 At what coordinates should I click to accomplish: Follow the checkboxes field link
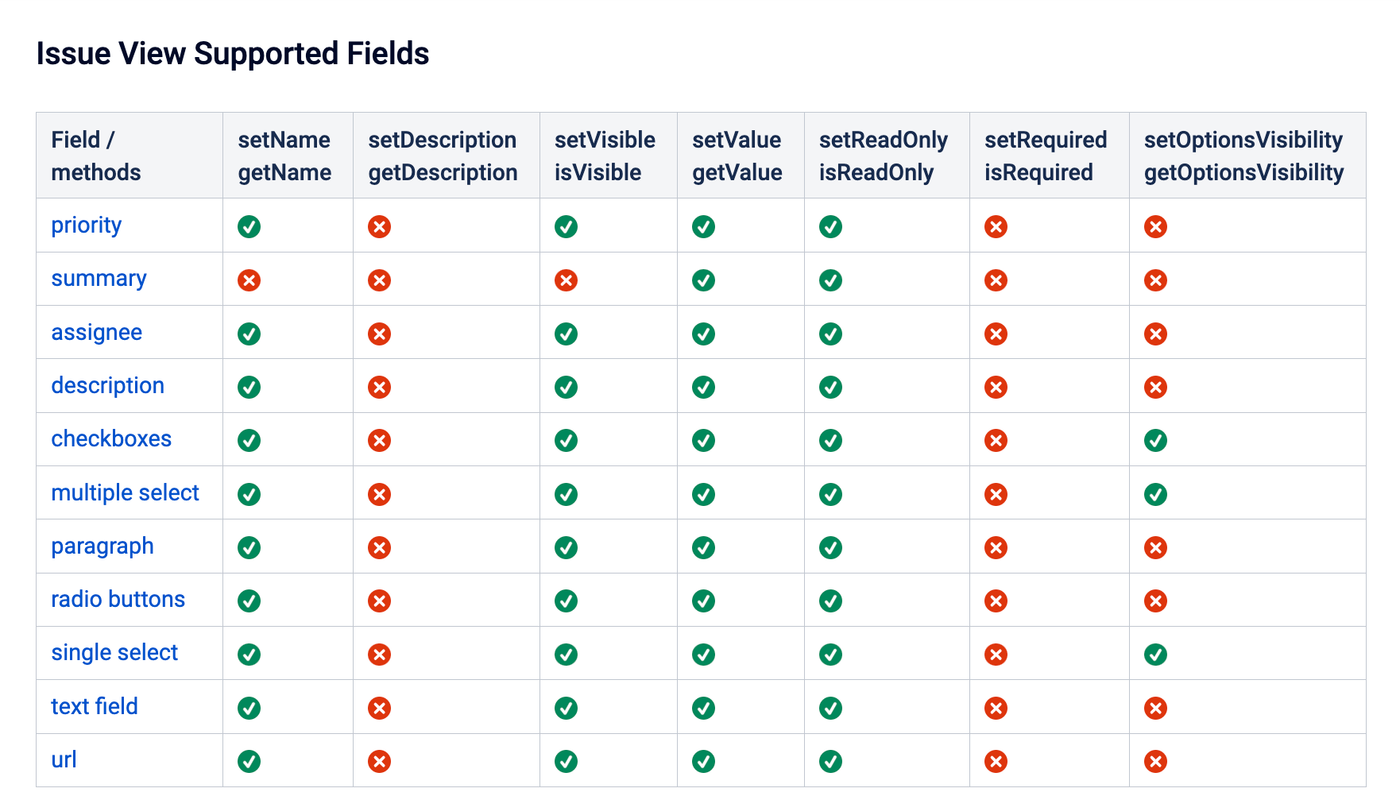tap(111, 438)
